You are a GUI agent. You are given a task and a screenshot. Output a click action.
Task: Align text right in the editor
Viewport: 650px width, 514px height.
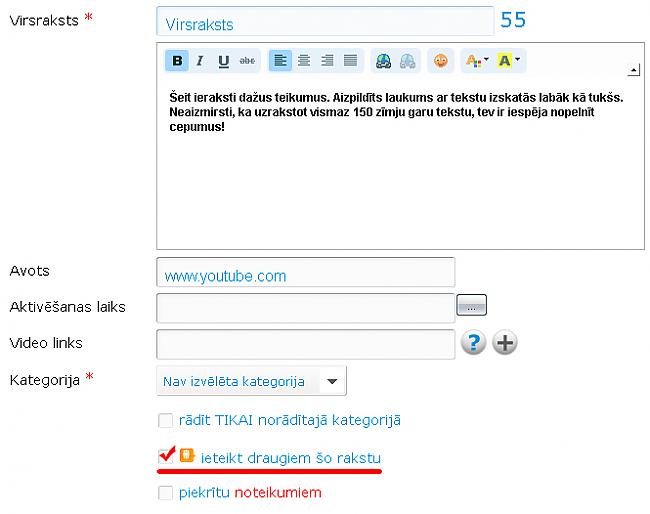[327, 61]
